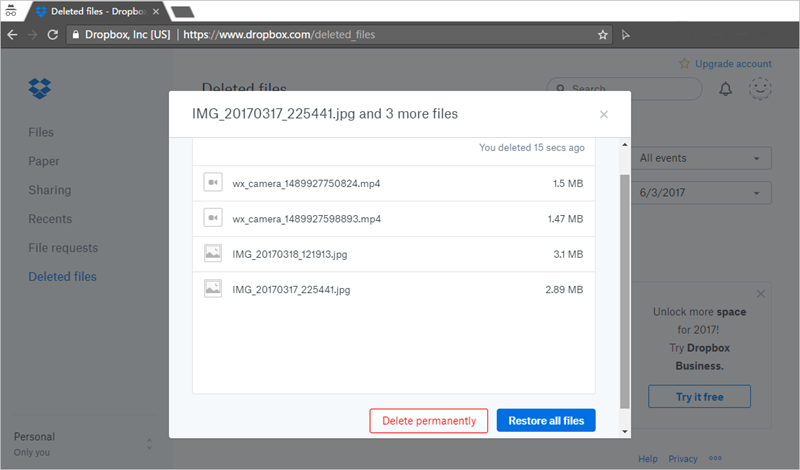Screen dimensions: 800x470
Task: Open File requests in sidebar
Action: [x=63, y=248]
